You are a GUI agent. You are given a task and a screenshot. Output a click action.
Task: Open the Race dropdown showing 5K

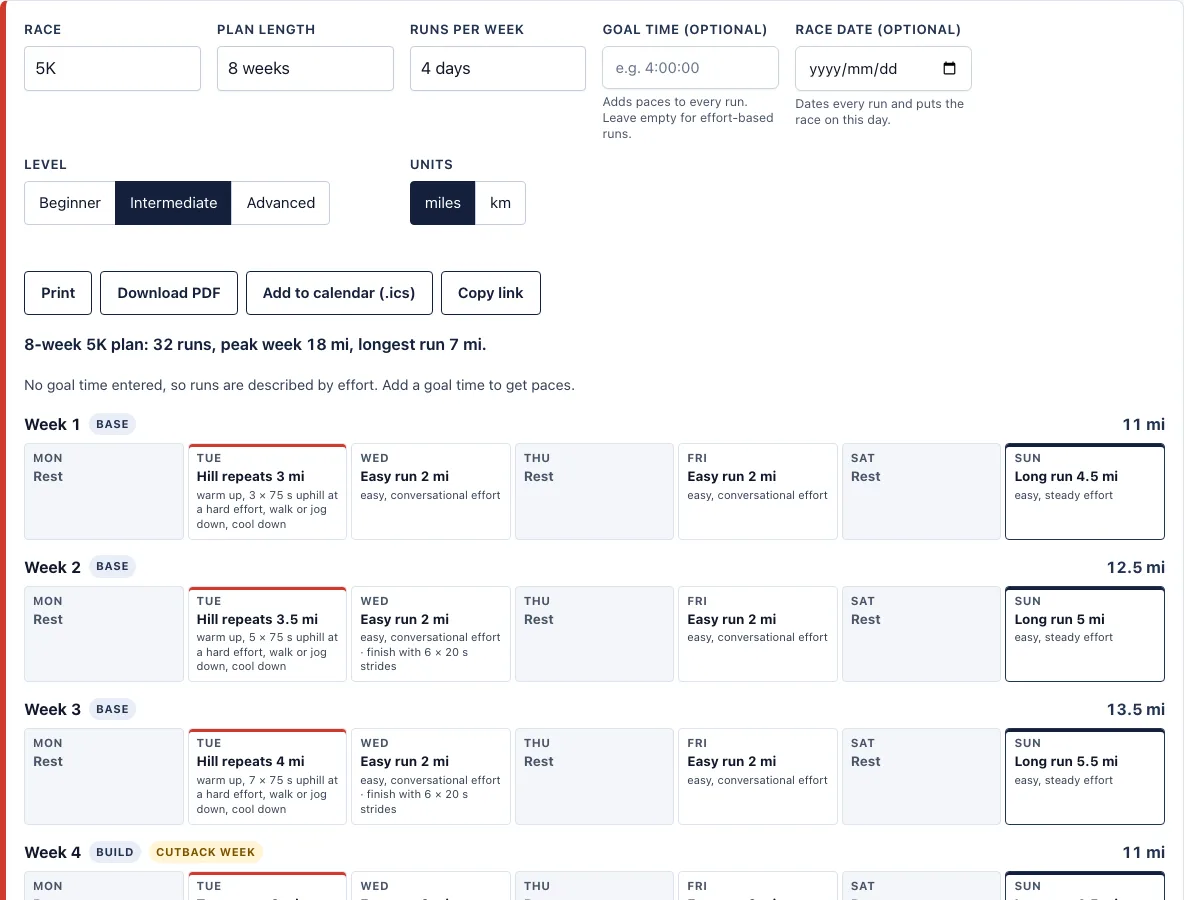click(x=113, y=69)
